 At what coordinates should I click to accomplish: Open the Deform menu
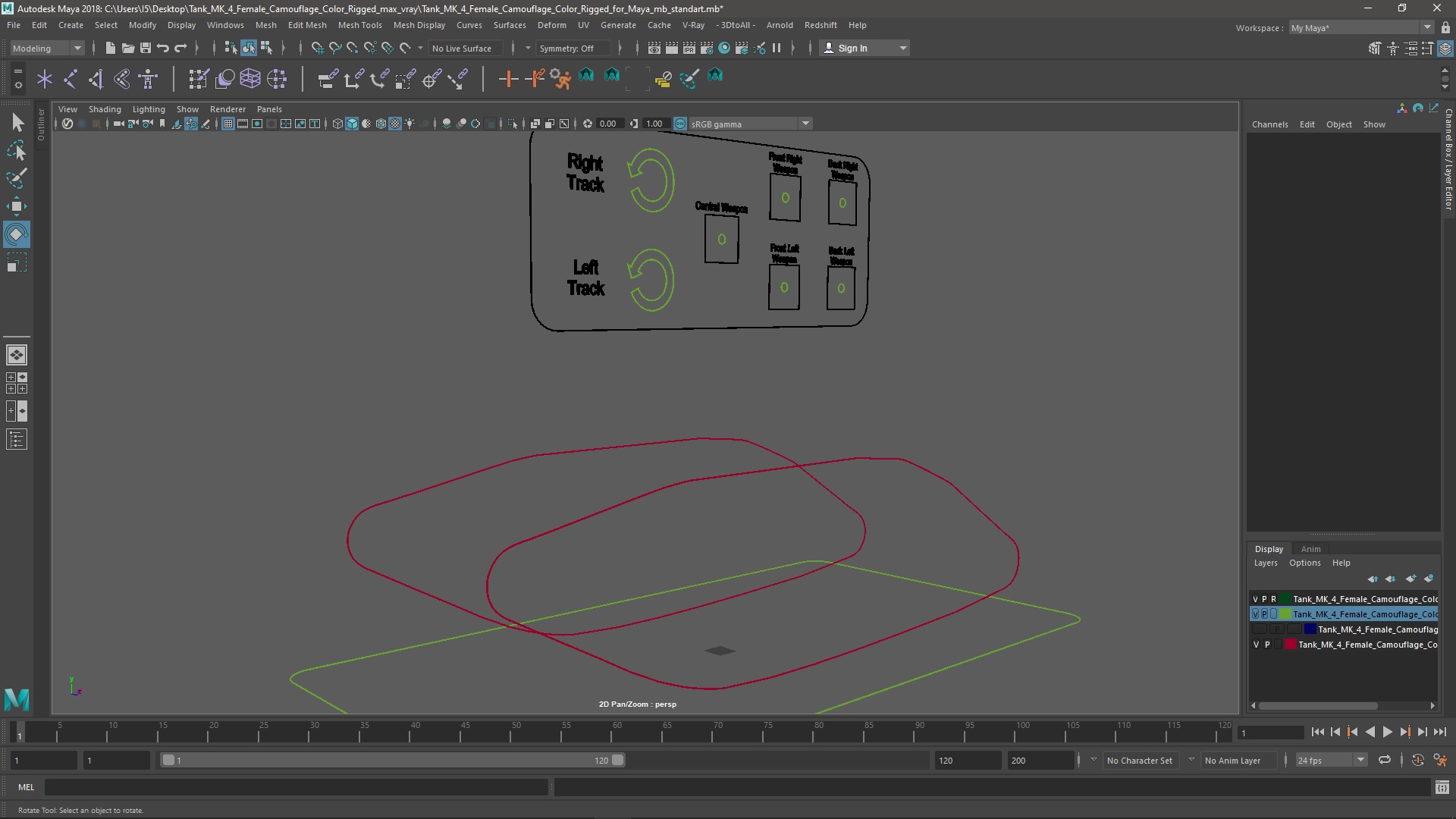tap(551, 25)
